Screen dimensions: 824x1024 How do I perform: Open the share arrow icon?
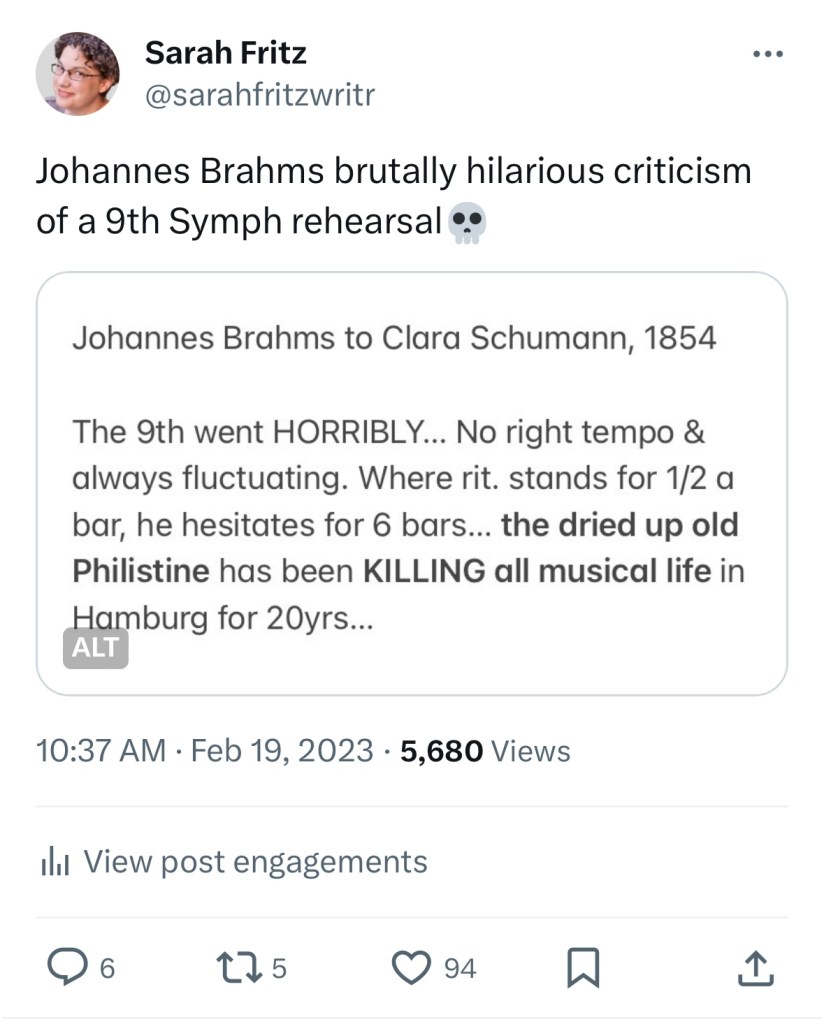[x=755, y=967]
